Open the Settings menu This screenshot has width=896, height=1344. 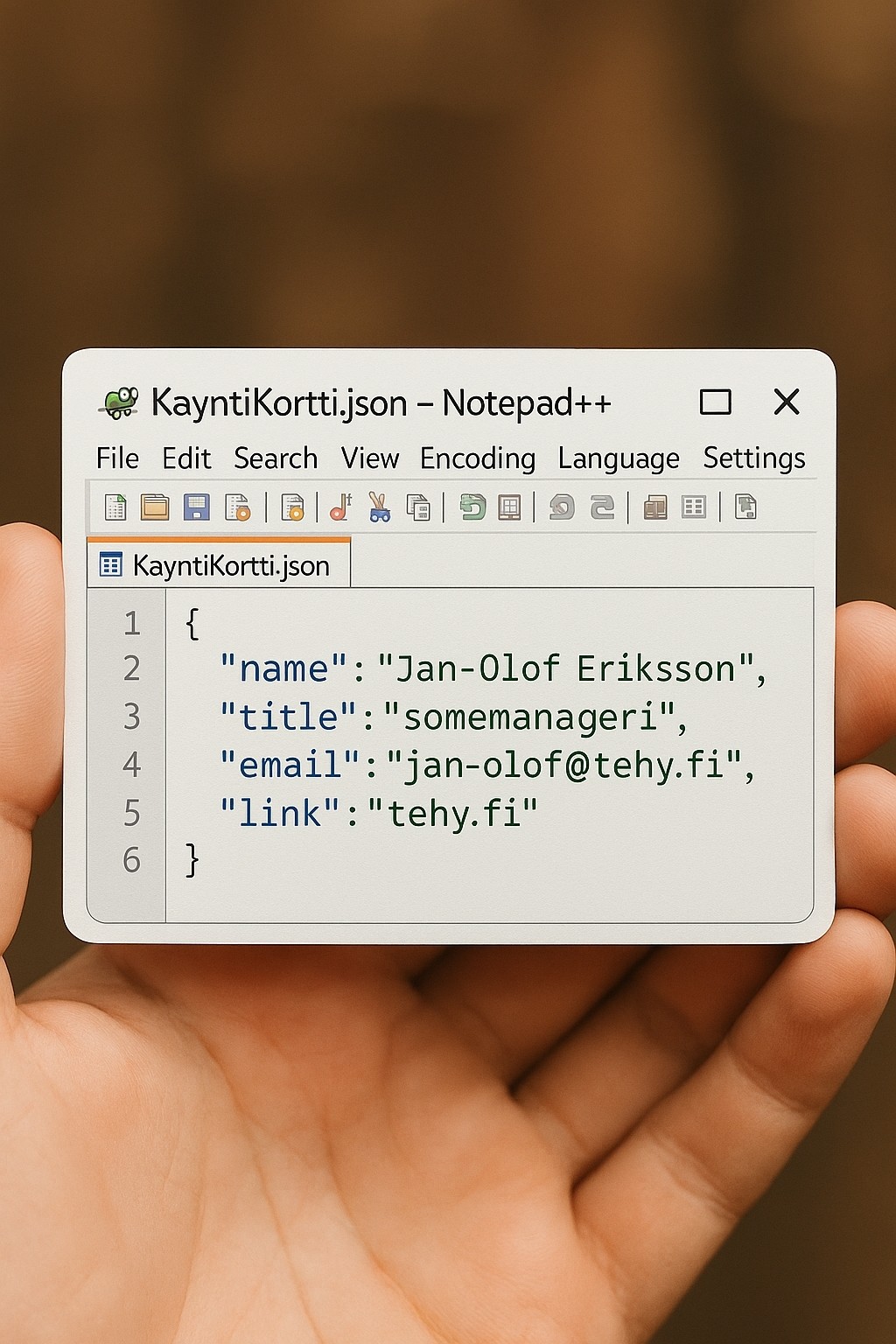tap(754, 458)
